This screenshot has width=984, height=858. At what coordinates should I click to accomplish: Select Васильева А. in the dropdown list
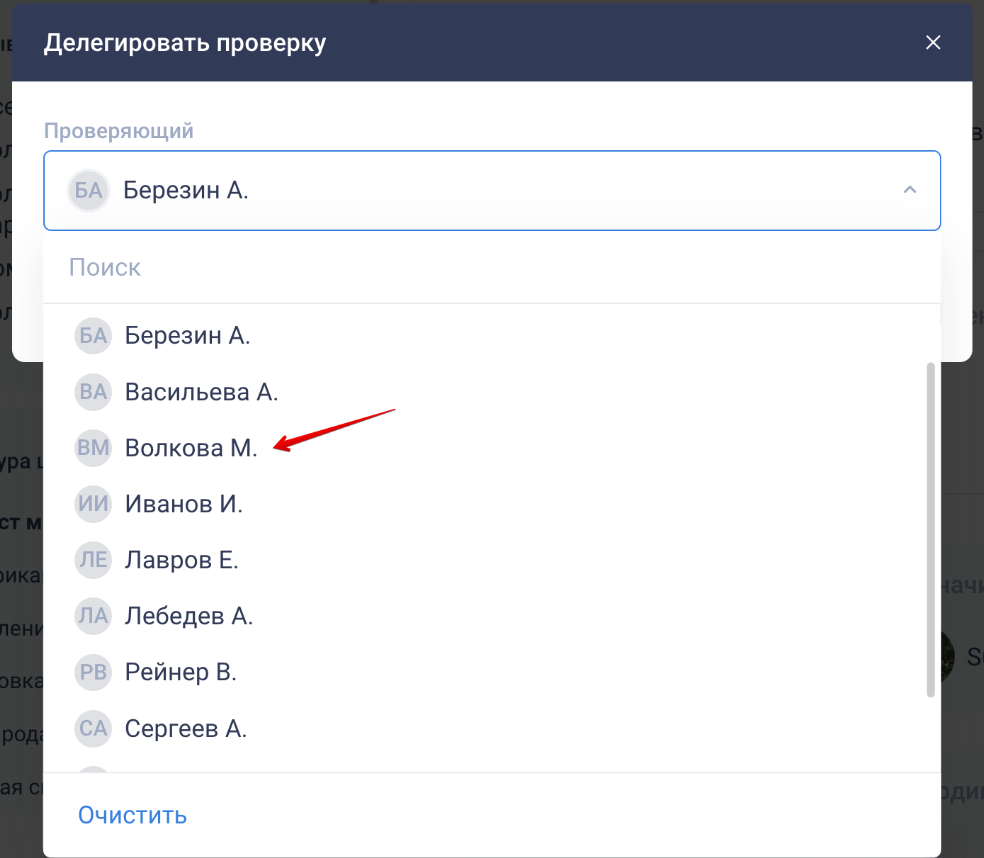[x=201, y=392]
